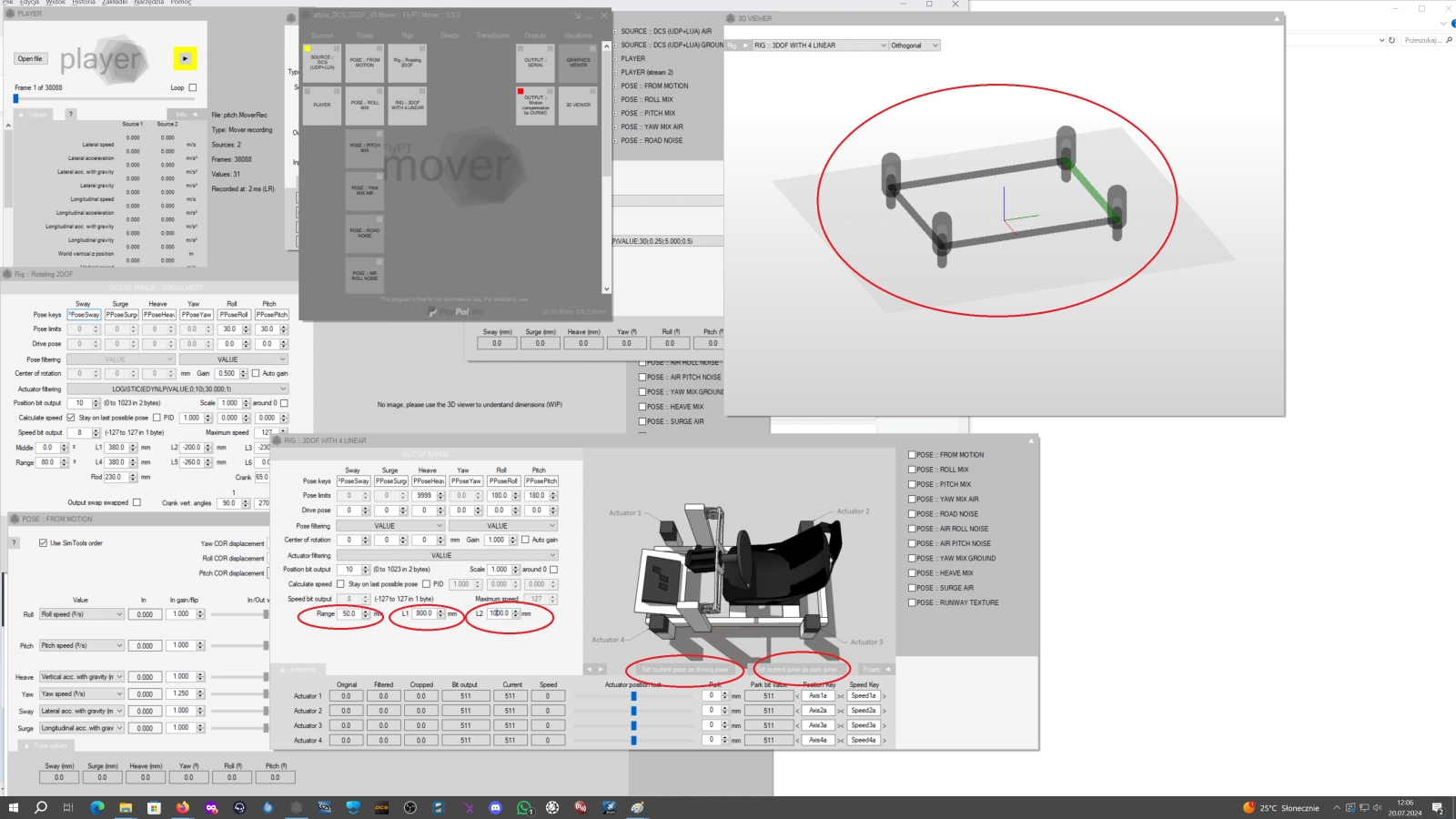Viewport: 1456px width, 819px height.
Task: Open the Yaw speed source dropdown
Action: [x=81, y=694]
